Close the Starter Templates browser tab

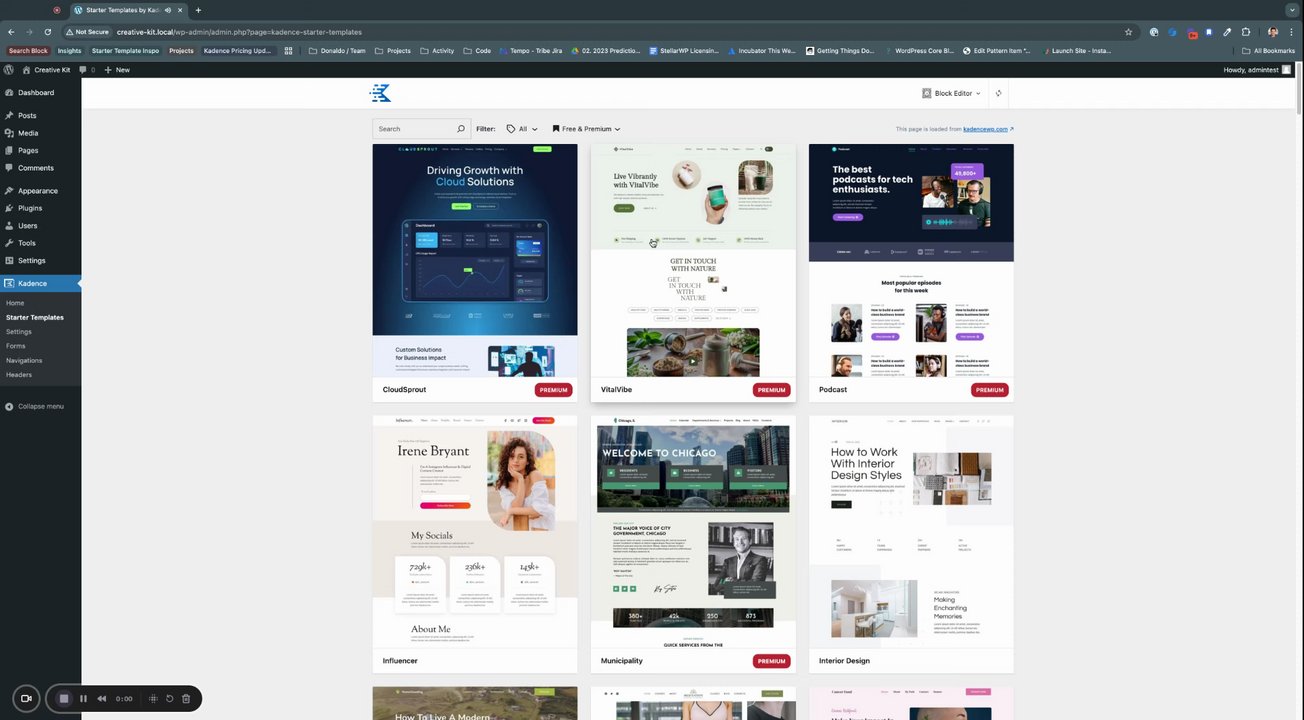(180, 10)
